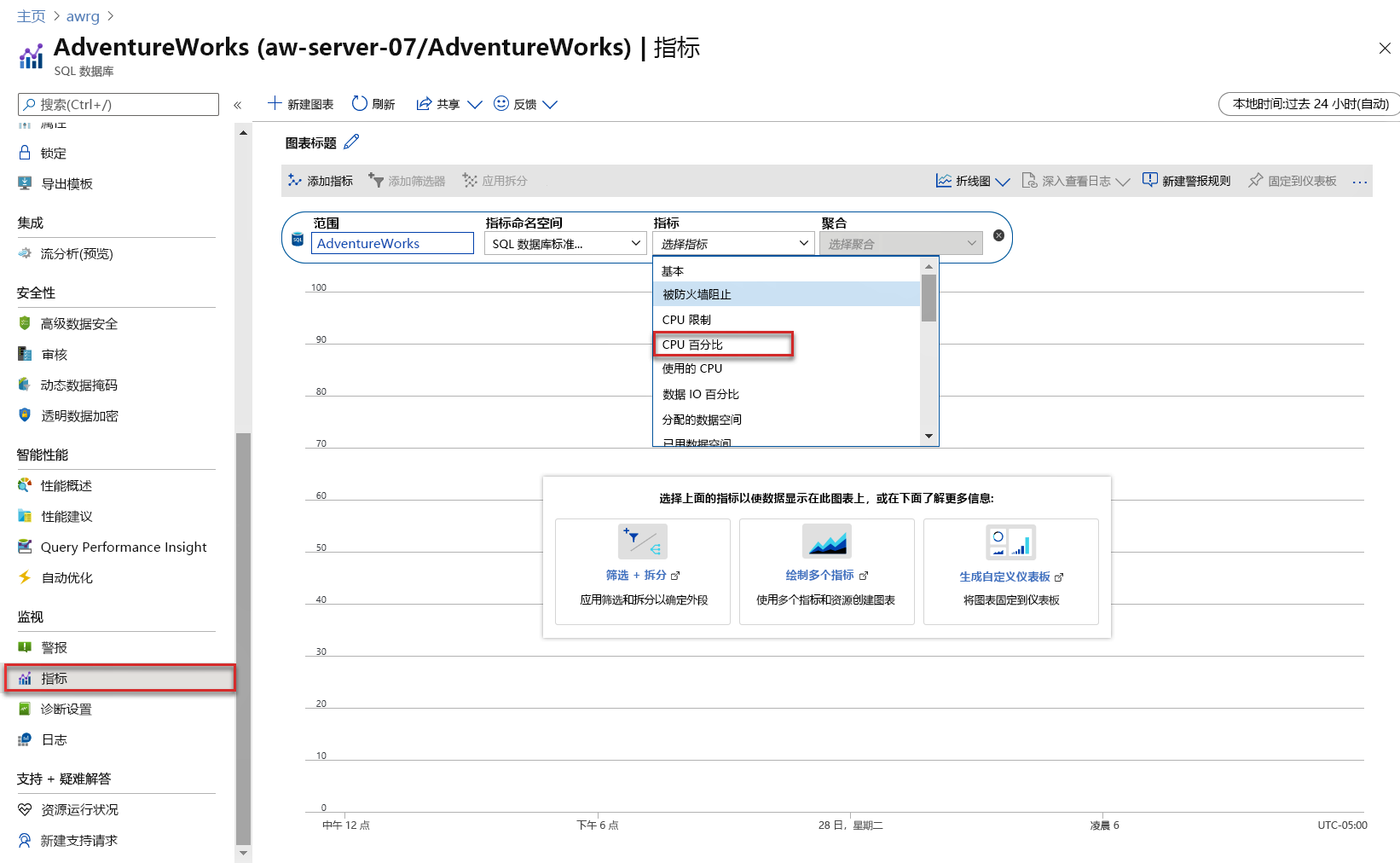This screenshot has width=1400, height=863.
Task: Click the lock icon for 锁定
Action: point(25,153)
